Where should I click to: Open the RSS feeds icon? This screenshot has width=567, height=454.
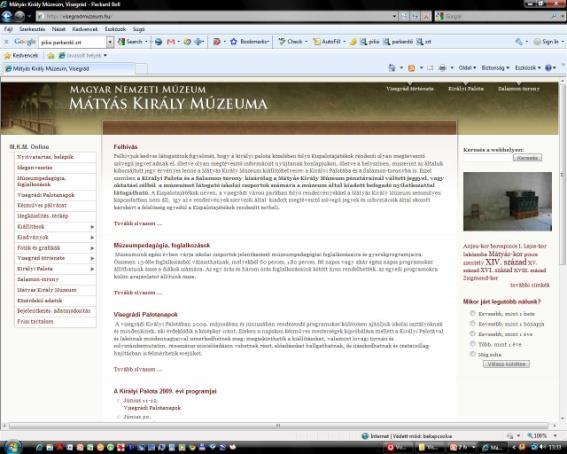[x=411, y=68]
